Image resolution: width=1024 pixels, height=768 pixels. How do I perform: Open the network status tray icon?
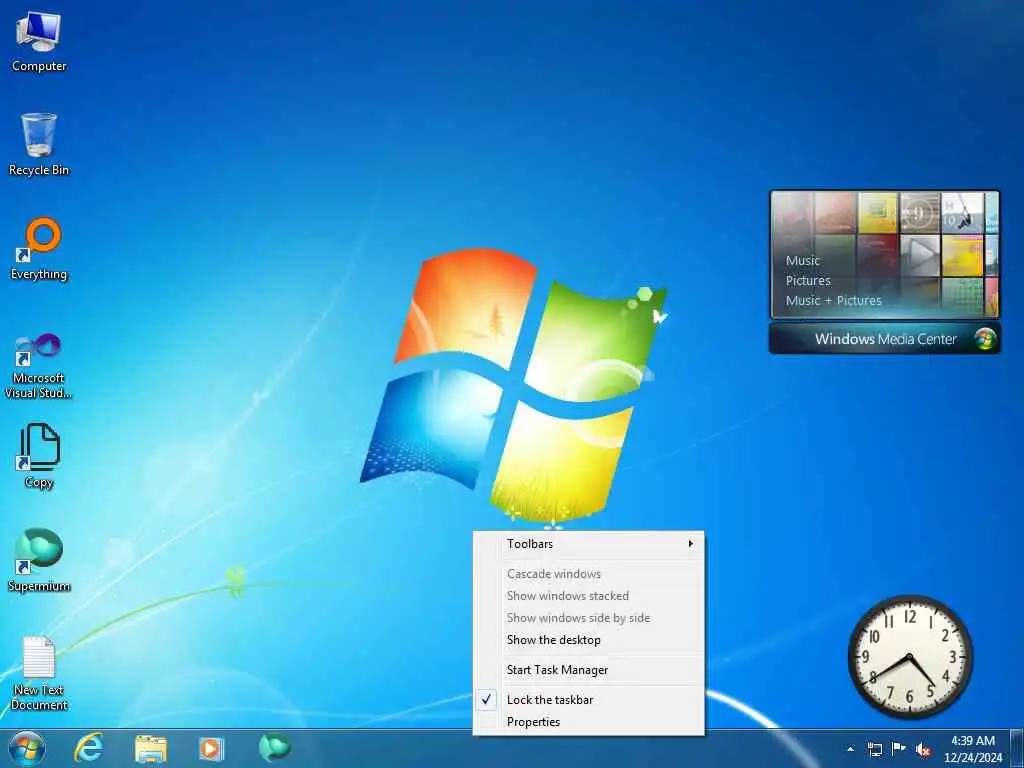[x=874, y=749]
